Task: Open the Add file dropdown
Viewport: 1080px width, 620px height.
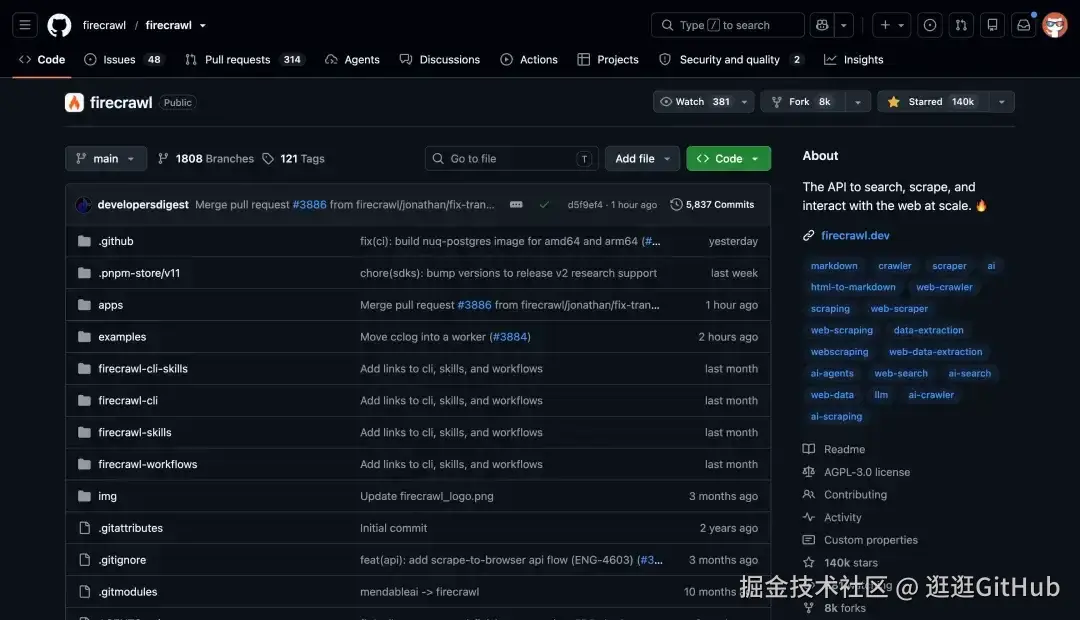Action: pos(642,158)
